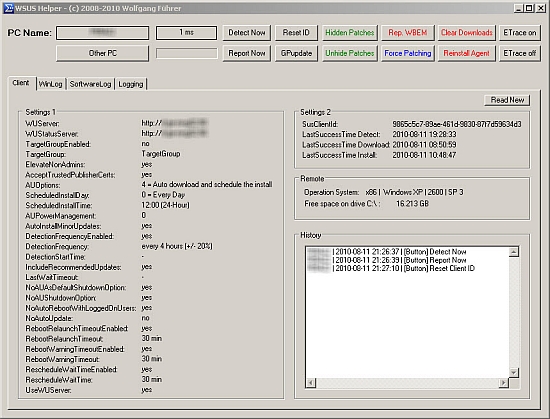Click the TargetGroup value text
This screenshot has width=550, height=419.
(161, 154)
